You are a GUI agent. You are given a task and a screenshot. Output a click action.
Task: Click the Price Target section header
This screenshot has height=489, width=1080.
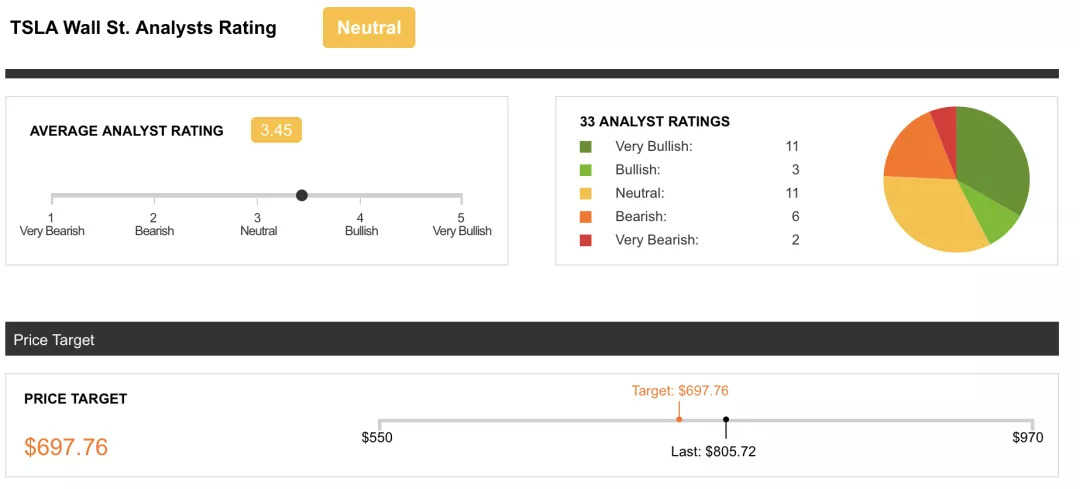pyautogui.click(x=54, y=340)
